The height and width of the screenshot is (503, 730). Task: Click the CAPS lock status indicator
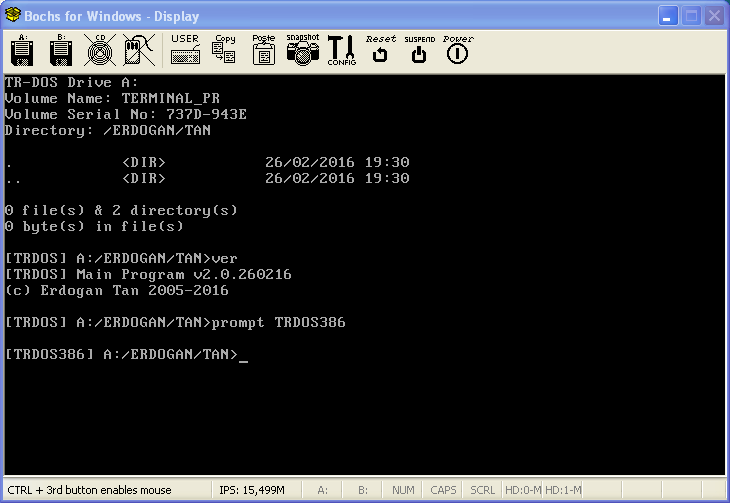point(443,490)
